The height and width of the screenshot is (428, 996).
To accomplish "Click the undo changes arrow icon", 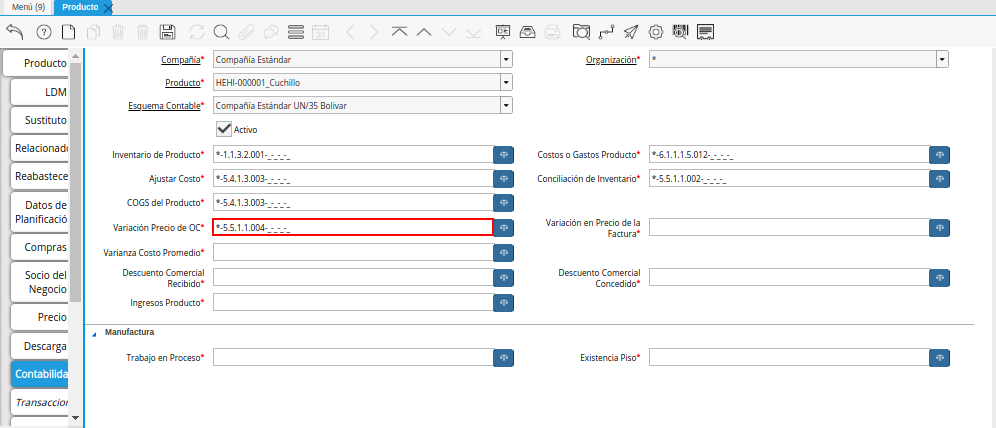I will 15,32.
